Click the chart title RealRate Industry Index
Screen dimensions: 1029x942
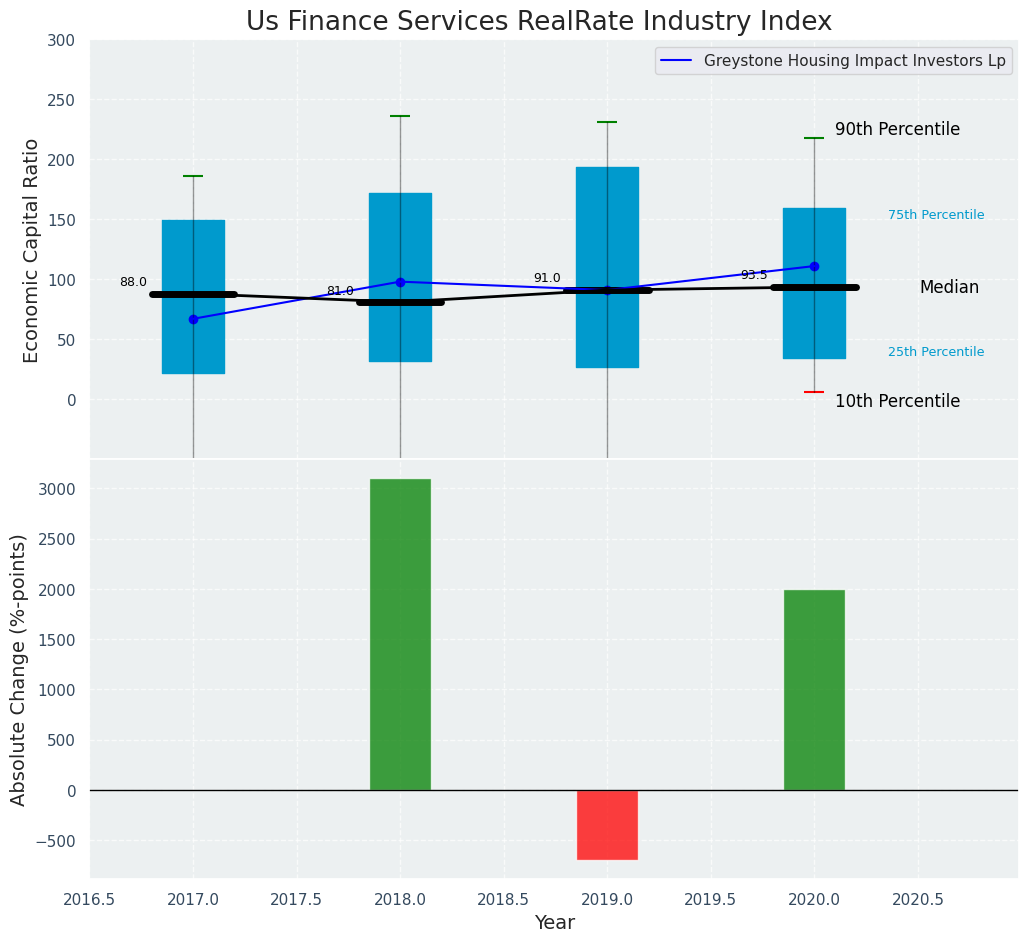click(538, 21)
